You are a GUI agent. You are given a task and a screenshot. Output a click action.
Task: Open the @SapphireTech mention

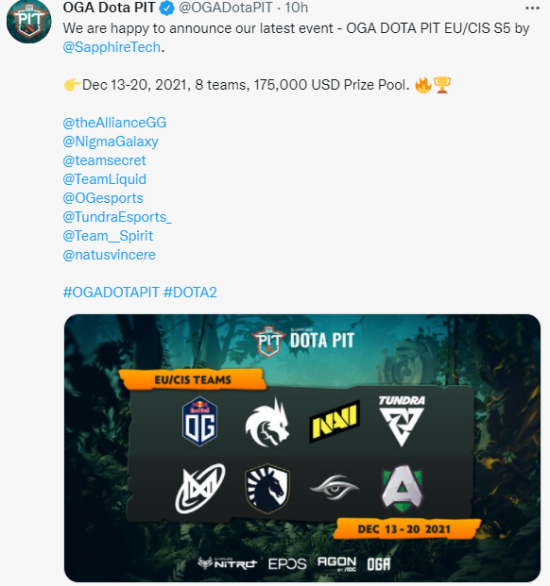112,47
